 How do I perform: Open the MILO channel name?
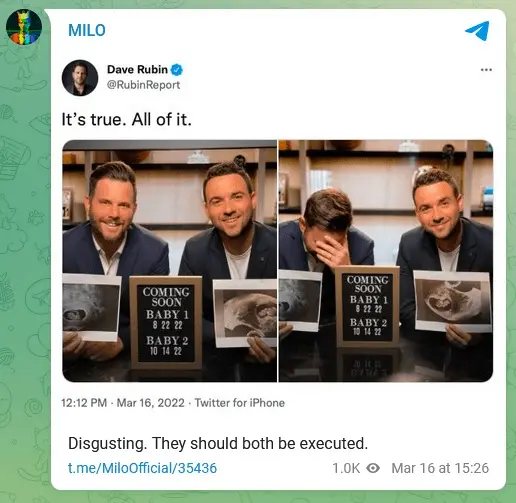pyautogui.click(x=87, y=30)
